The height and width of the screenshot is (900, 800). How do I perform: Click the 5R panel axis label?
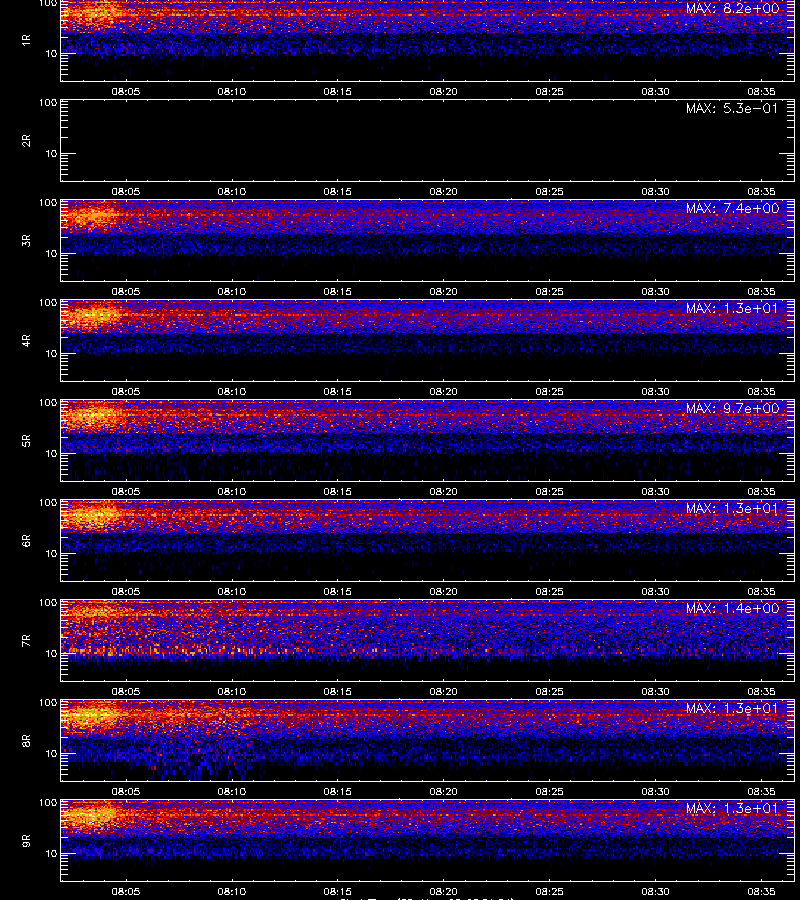[26, 440]
